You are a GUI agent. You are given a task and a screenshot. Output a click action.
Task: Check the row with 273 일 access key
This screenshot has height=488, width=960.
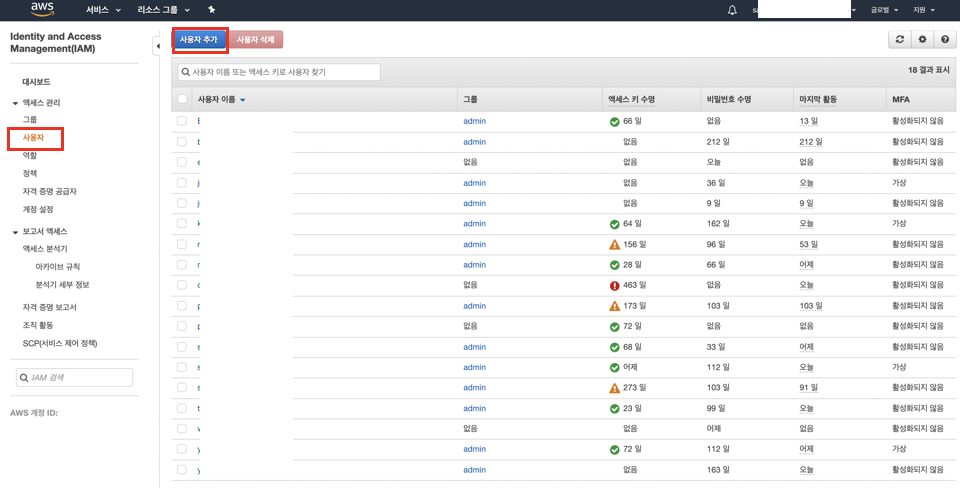pyautogui.click(x=182, y=388)
